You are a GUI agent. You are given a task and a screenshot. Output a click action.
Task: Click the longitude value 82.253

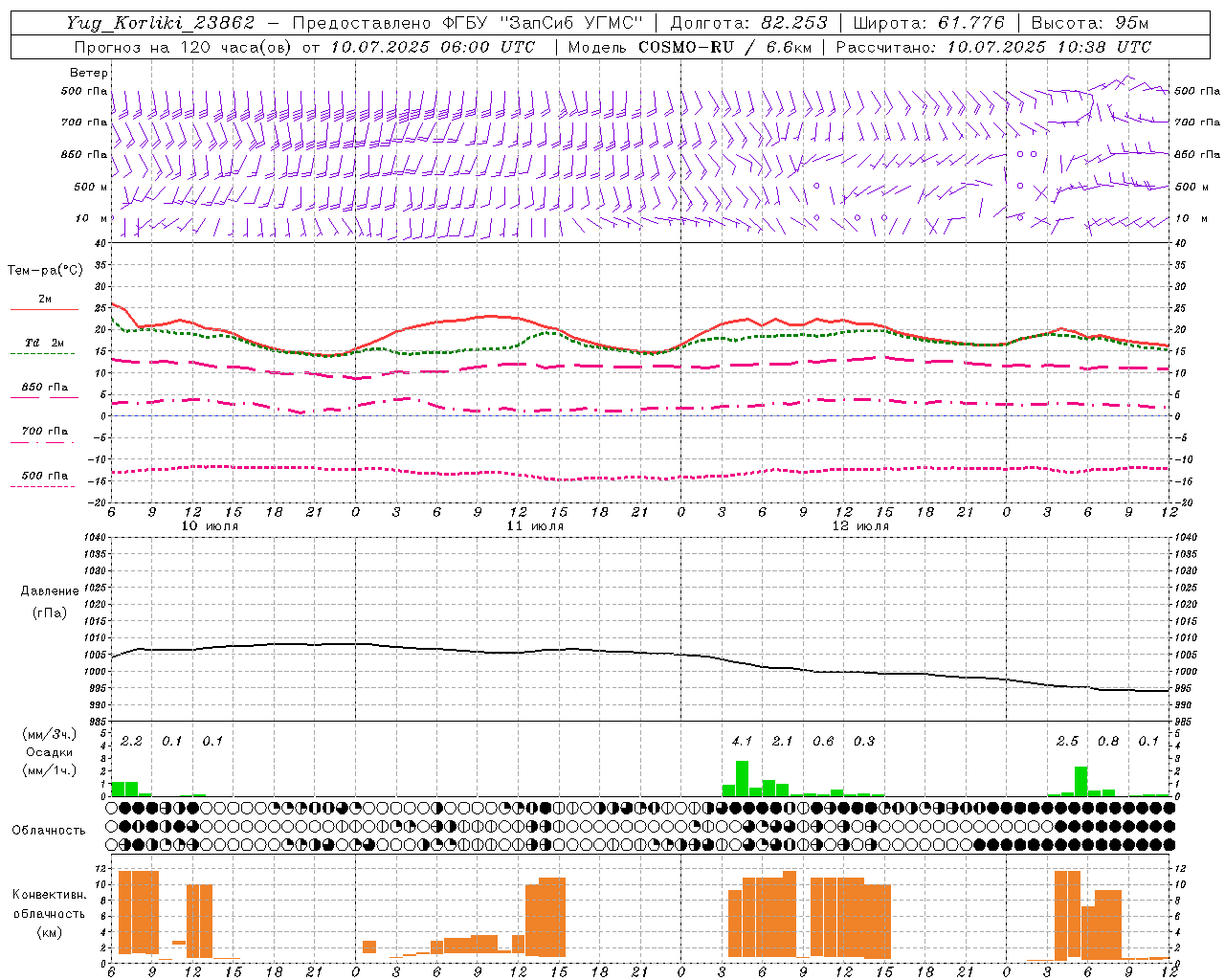point(794,23)
